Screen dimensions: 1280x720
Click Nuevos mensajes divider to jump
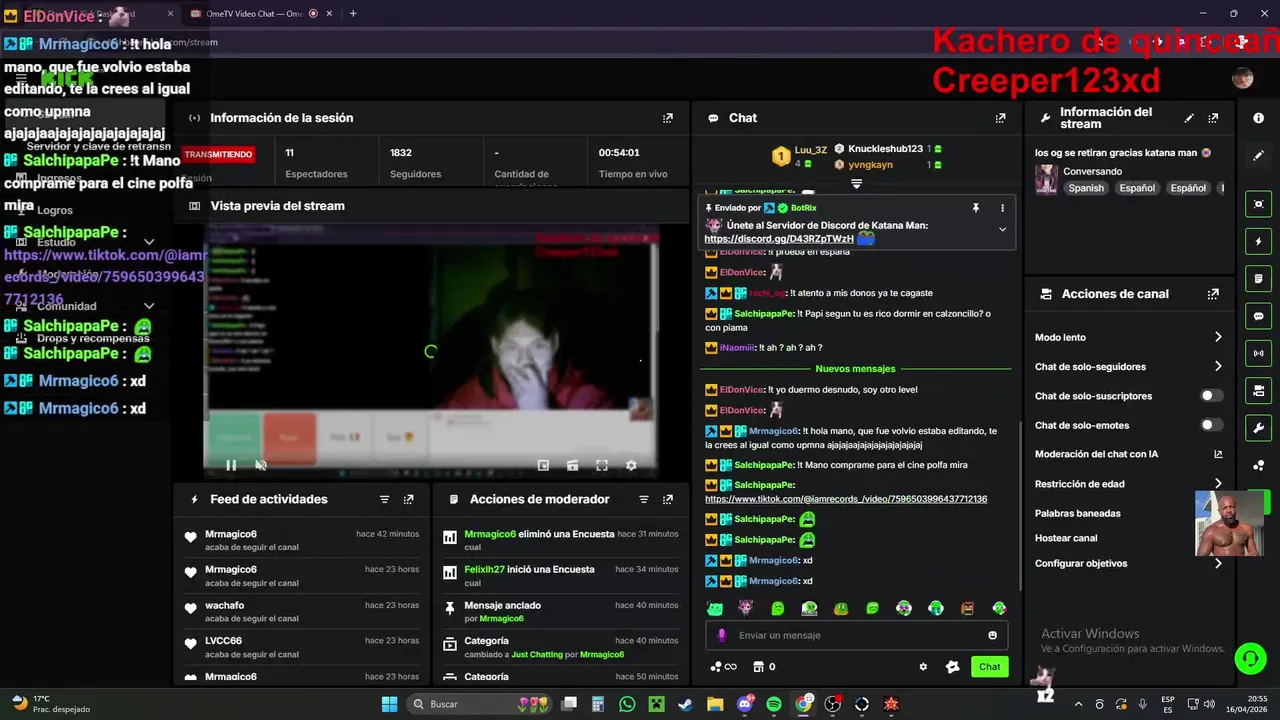tap(855, 369)
